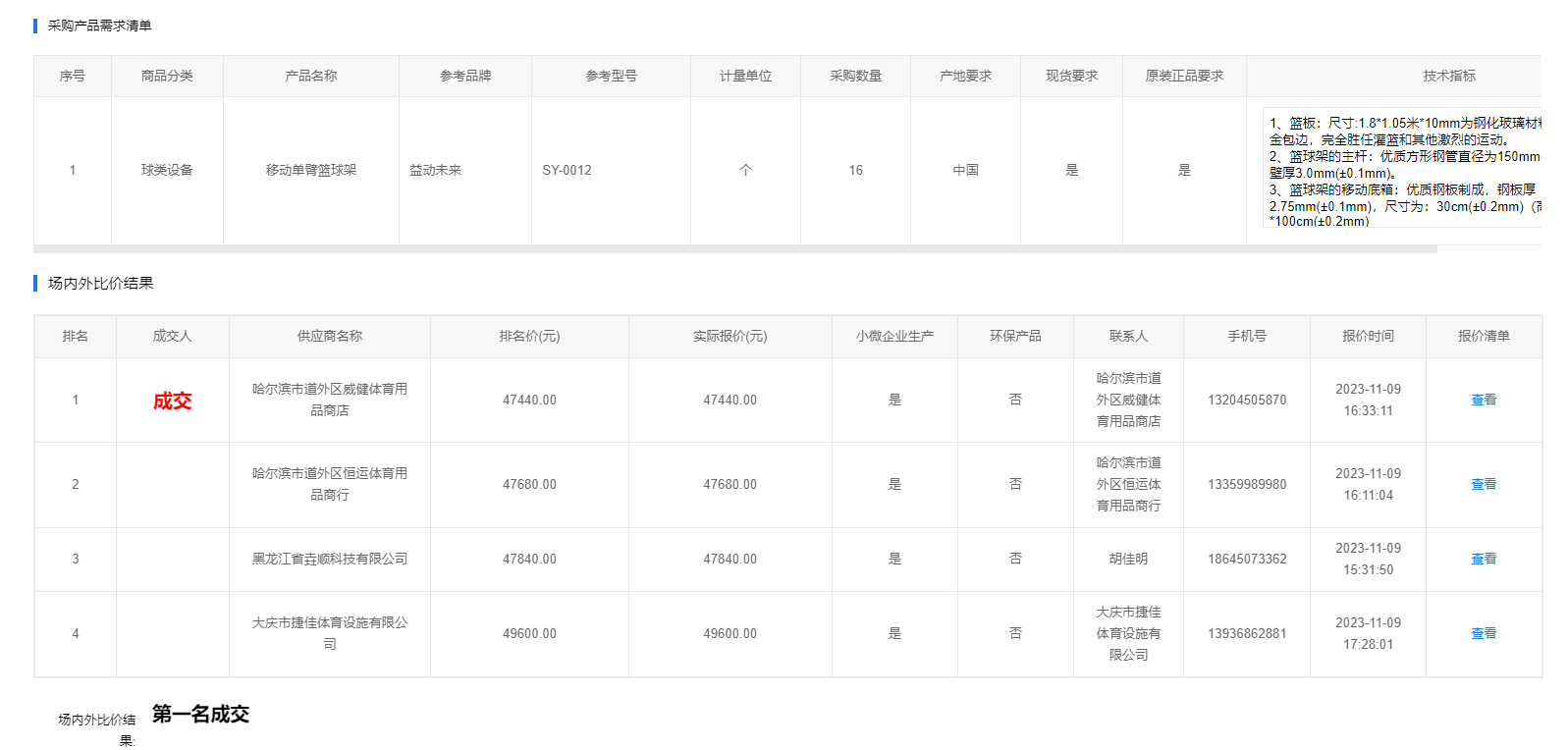Click product name 移动单臂篮球架
Image resolution: width=1568 pixels, height=750 pixels.
tap(310, 170)
